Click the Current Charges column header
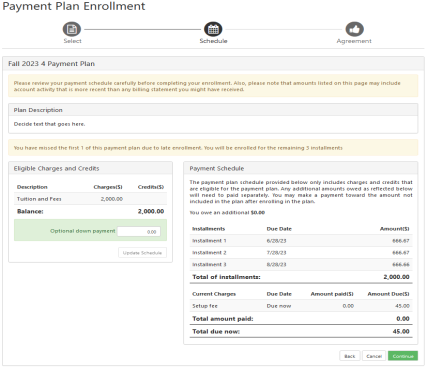The width and height of the screenshot is (427, 368). point(214,294)
